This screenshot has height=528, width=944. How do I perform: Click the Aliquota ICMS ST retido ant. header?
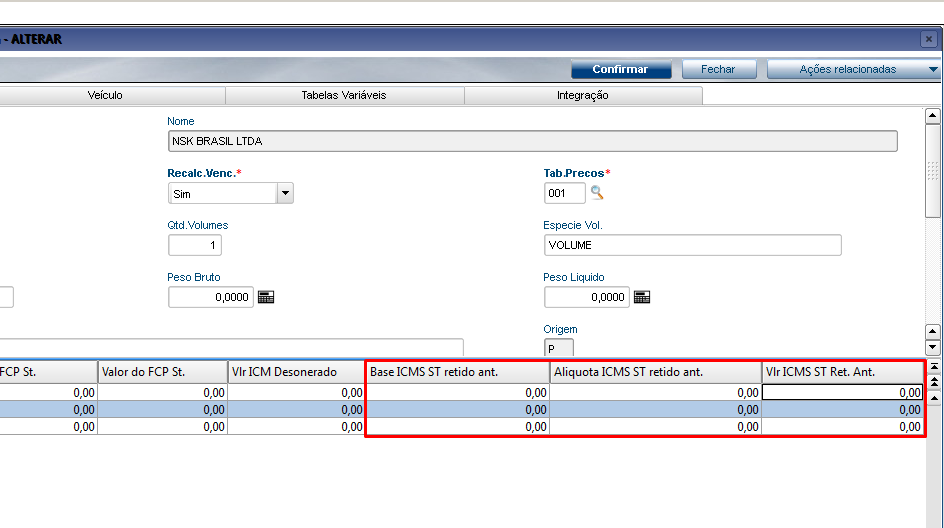tap(656, 372)
